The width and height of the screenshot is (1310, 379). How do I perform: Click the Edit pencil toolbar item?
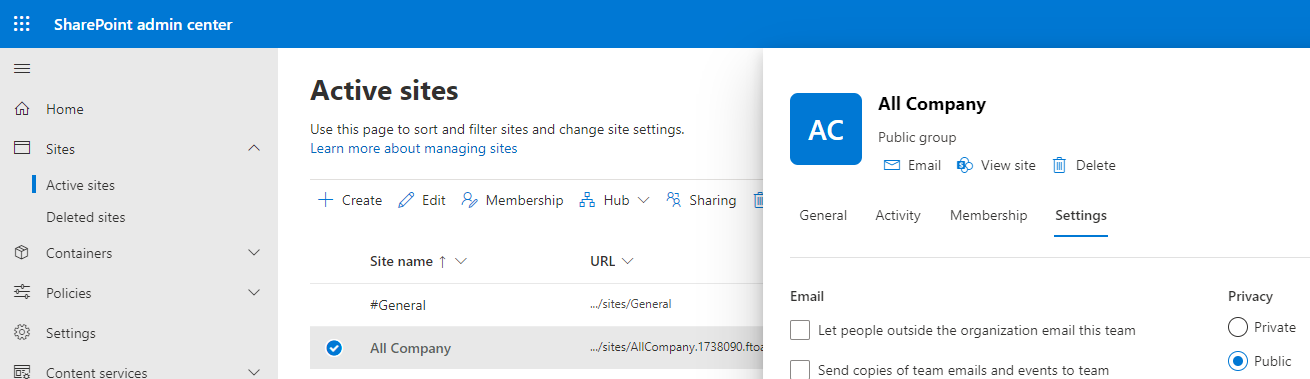pos(422,200)
